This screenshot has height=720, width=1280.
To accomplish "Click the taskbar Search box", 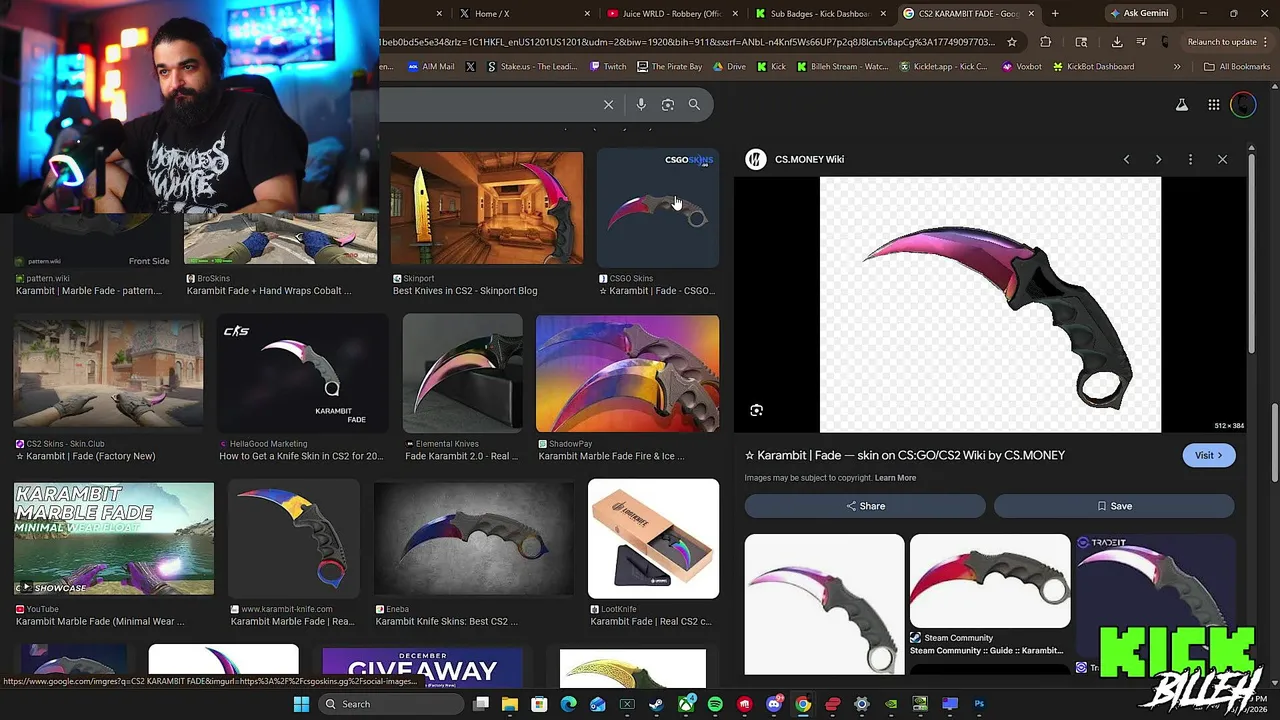I will pos(393,704).
